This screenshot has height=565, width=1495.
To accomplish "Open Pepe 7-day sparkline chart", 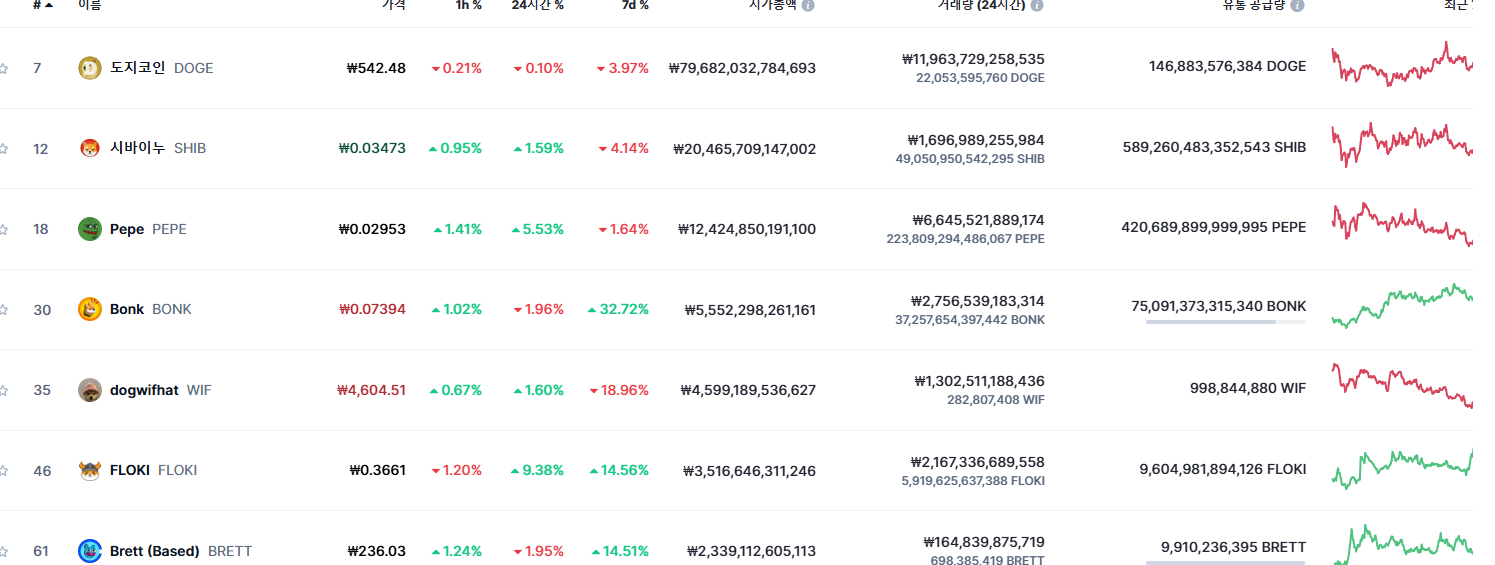I will click(1401, 225).
